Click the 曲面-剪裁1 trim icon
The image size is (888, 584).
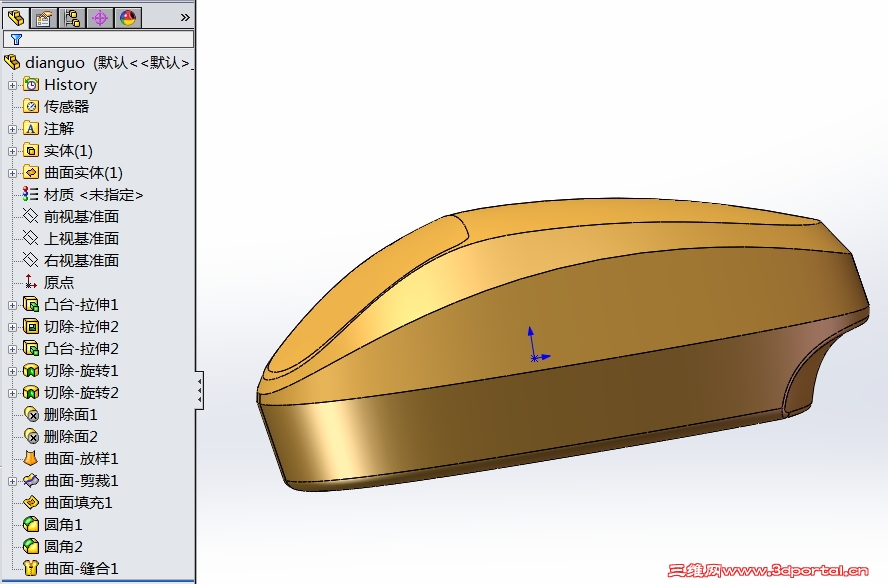click(31, 480)
